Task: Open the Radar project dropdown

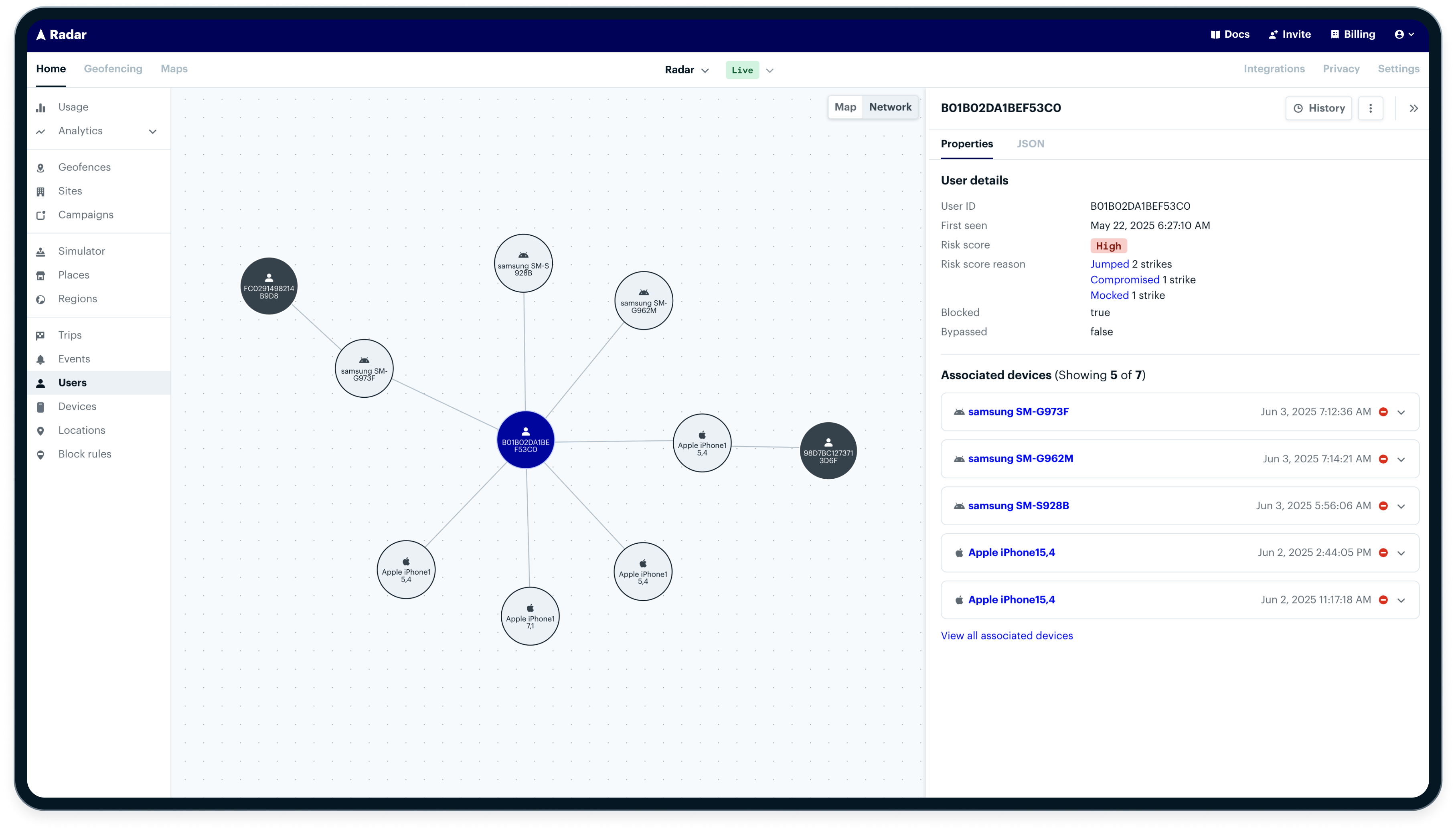Action: [x=686, y=70]
